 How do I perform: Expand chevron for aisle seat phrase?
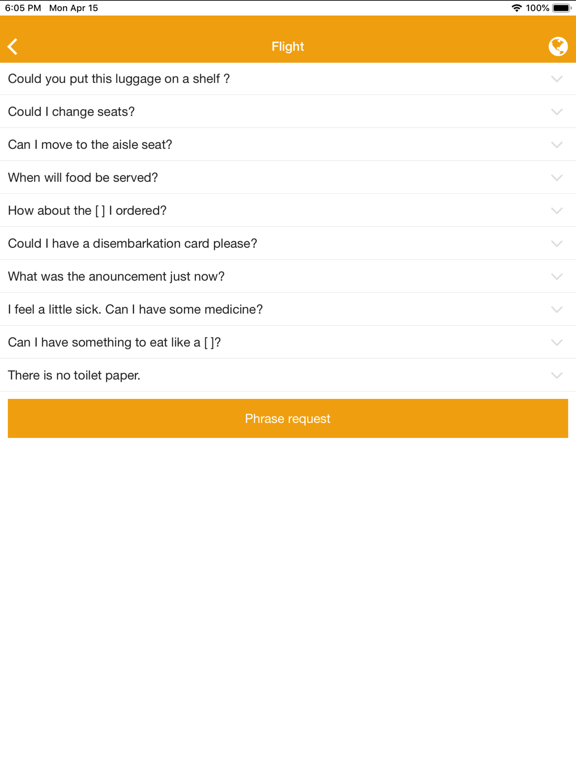(557, 144)
